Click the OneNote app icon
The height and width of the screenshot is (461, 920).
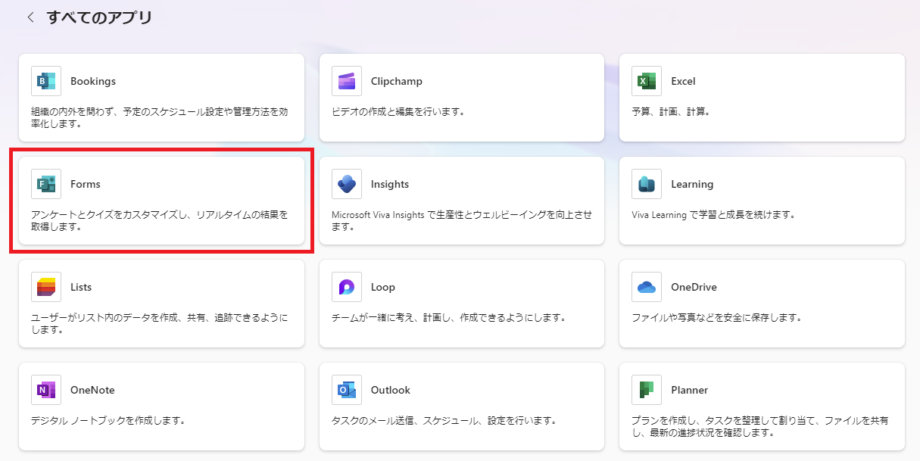point(46,390)
